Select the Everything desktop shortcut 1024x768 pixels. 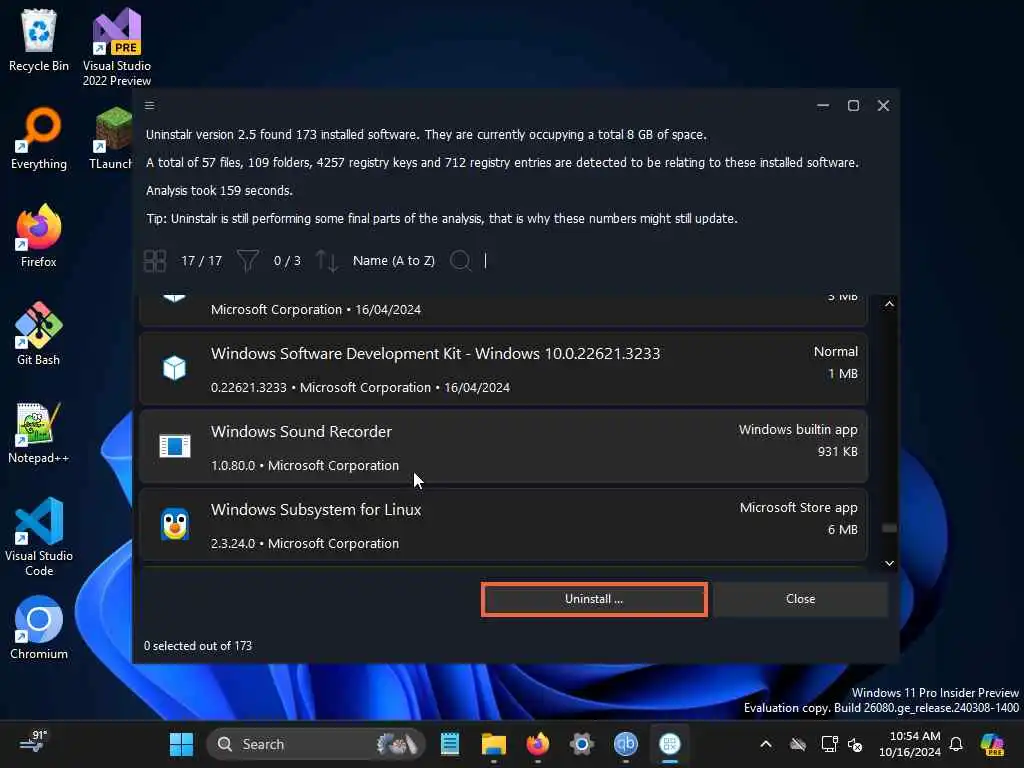[x=39, y=138]
